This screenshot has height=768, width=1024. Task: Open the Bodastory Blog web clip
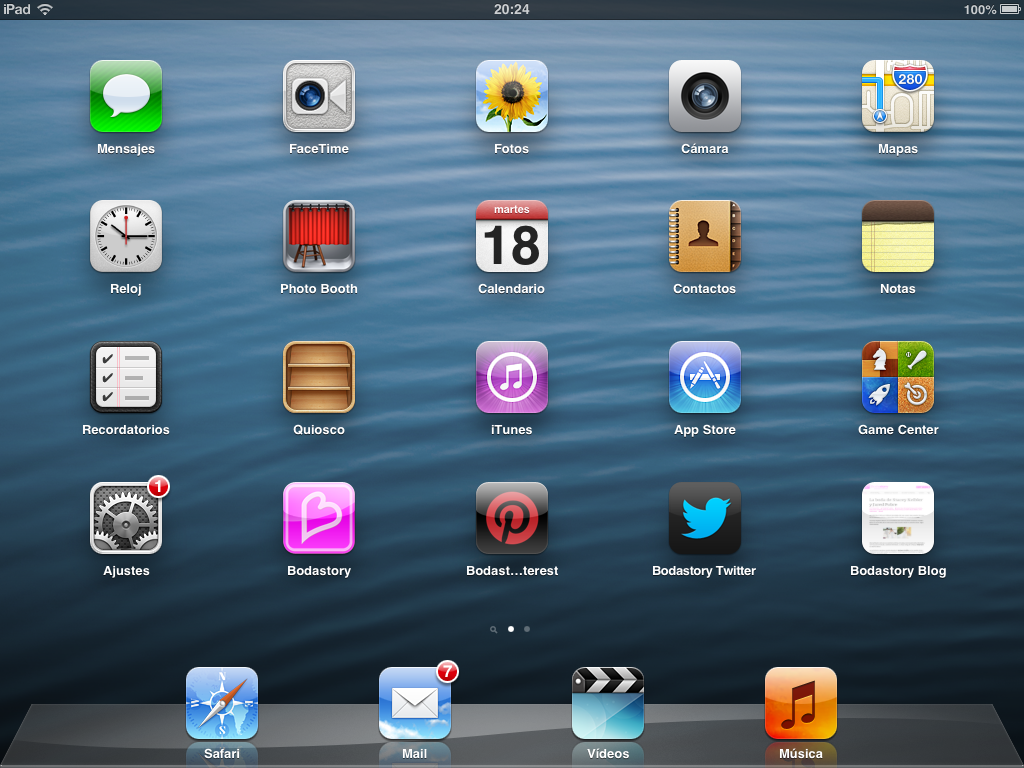pyautogui.click(x=898, y=519)
